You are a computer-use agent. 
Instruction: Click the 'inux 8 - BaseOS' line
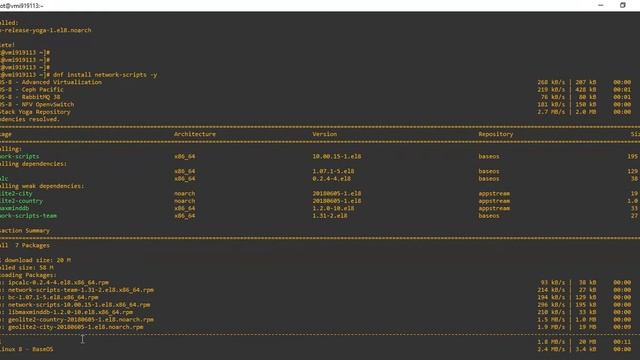click(27, 349)
